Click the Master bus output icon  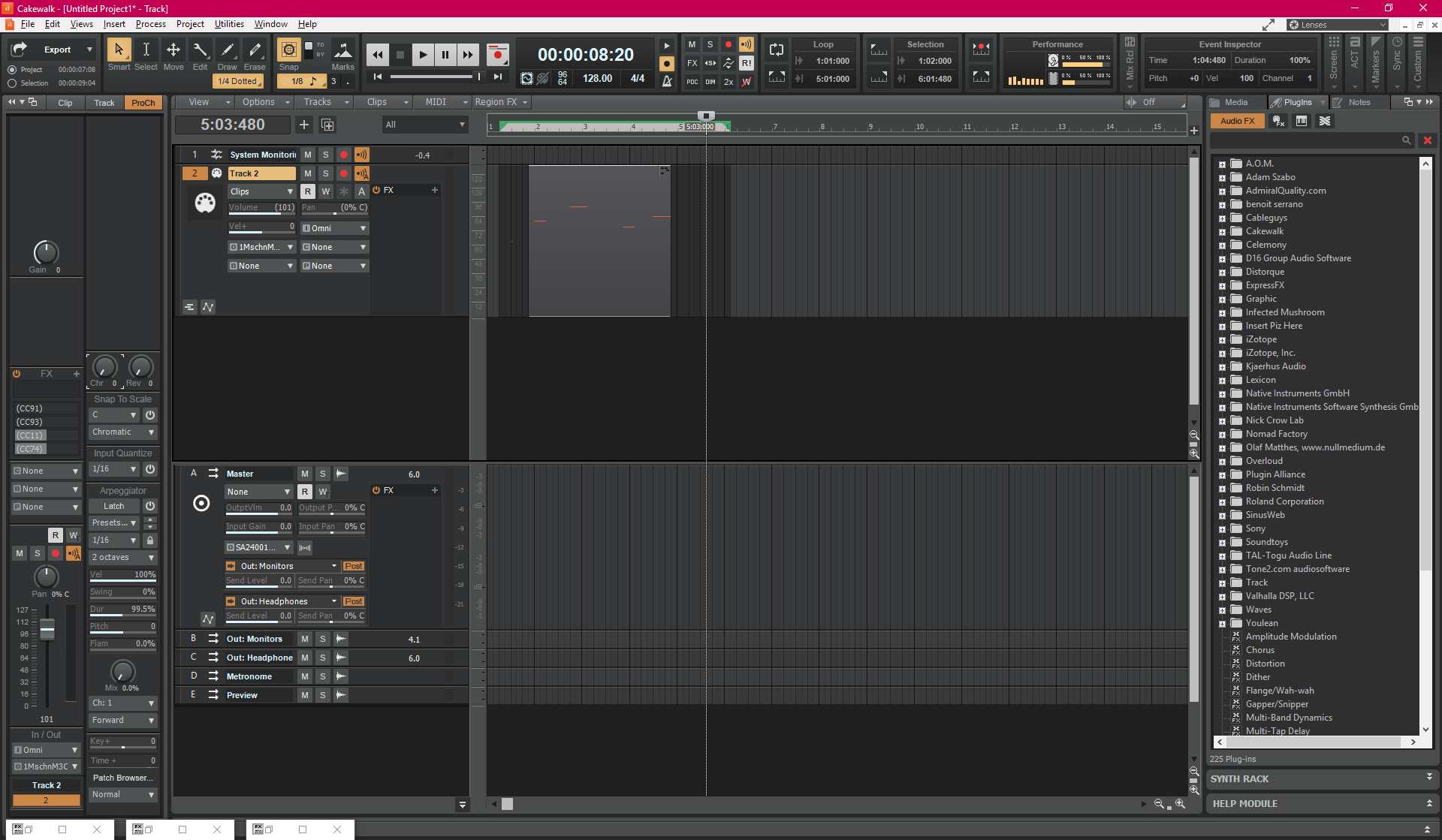[x=201, y=503]
